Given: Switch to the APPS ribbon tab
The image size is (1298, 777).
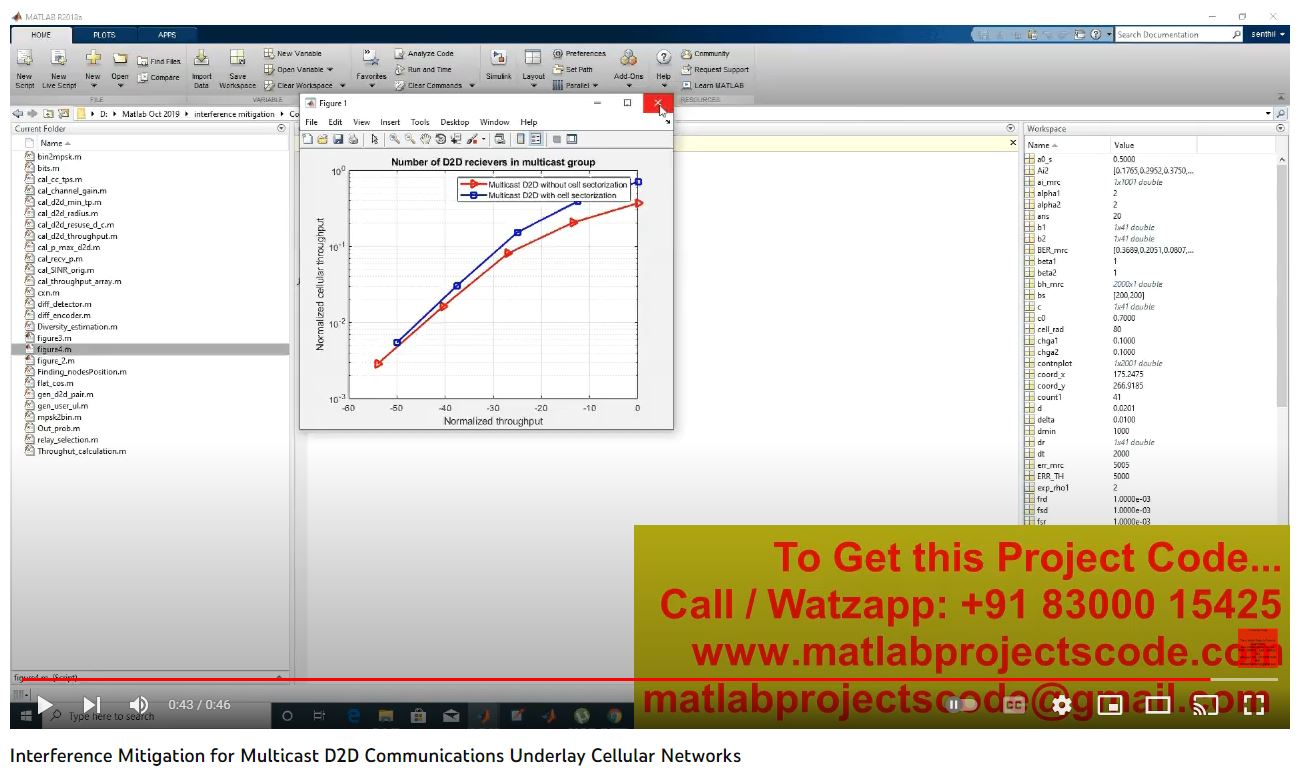Looking at the screenshot, I should [x=167, y=35].
